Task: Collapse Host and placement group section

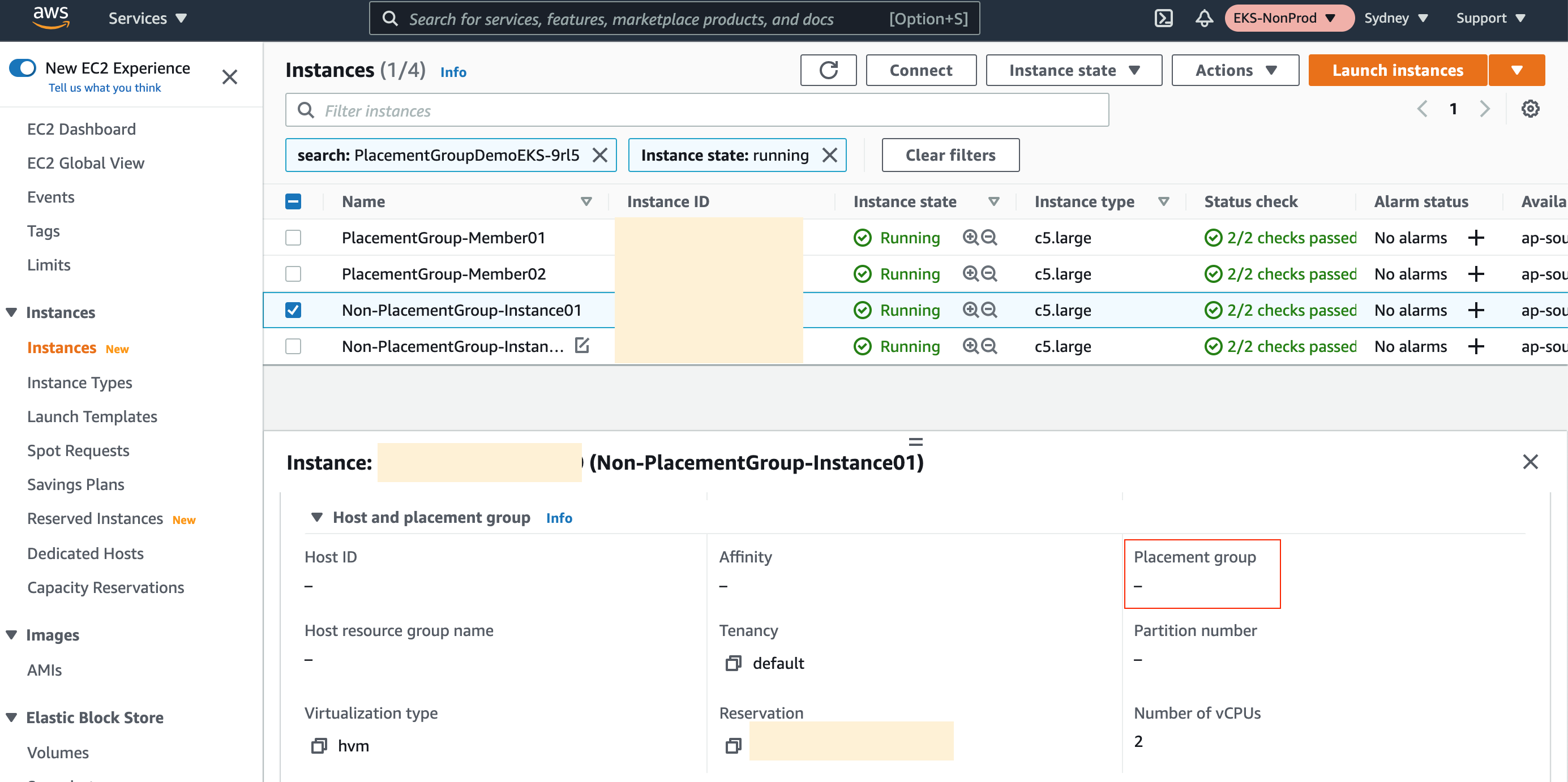Action: tap(316, 517)
